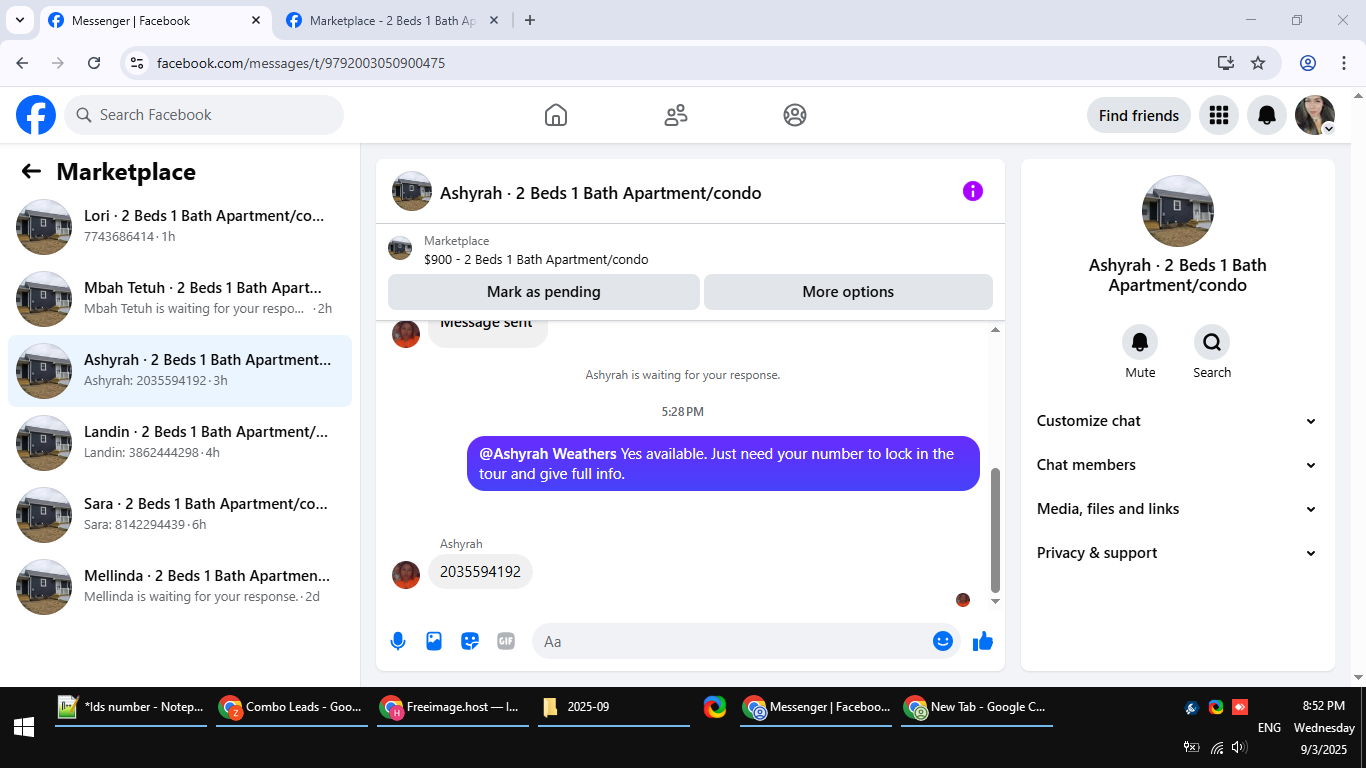Click Ashyrah's avatar beside 2035594192
The width and height of the screenshot is (1366, 768).
tap(406, 574)
